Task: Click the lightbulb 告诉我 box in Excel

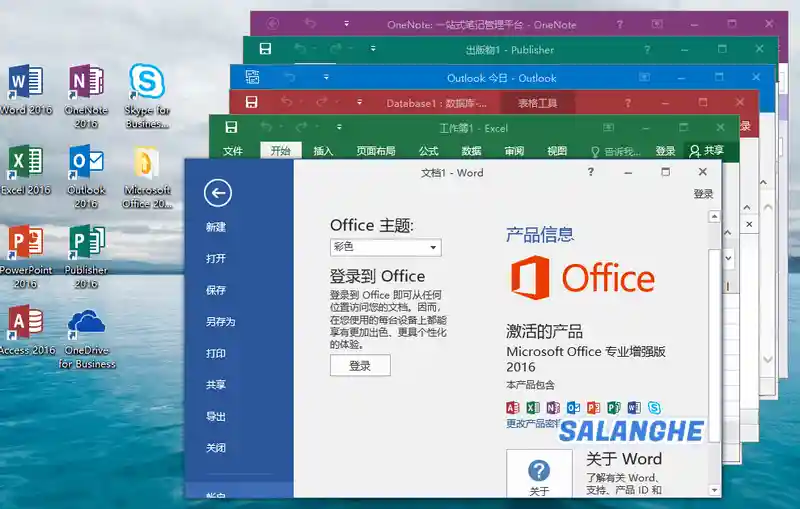Action: pos(615,151)
